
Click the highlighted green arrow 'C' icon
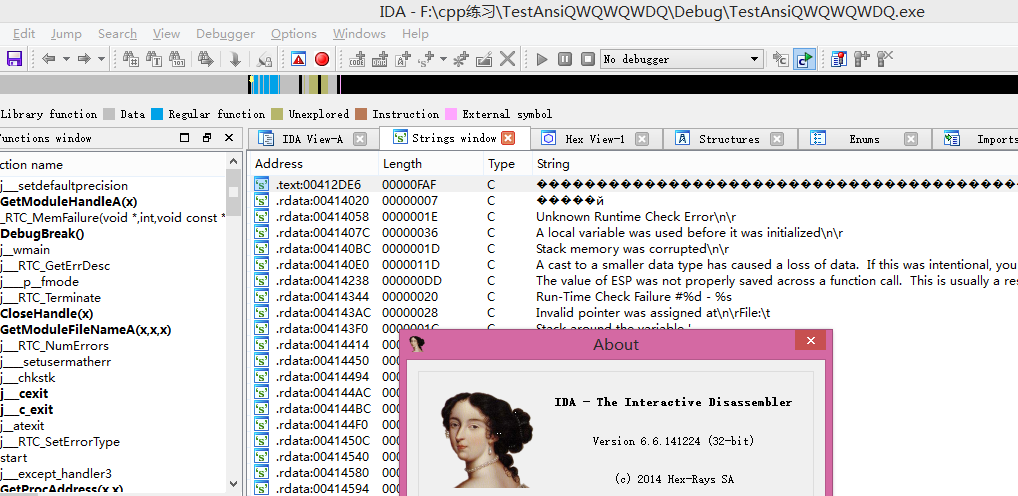click(805, 59)
